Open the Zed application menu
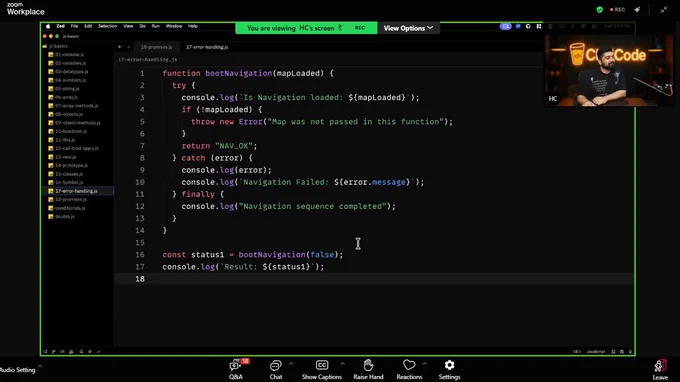The height and width of the screenshot is (382, 680). tap(60, 26)
